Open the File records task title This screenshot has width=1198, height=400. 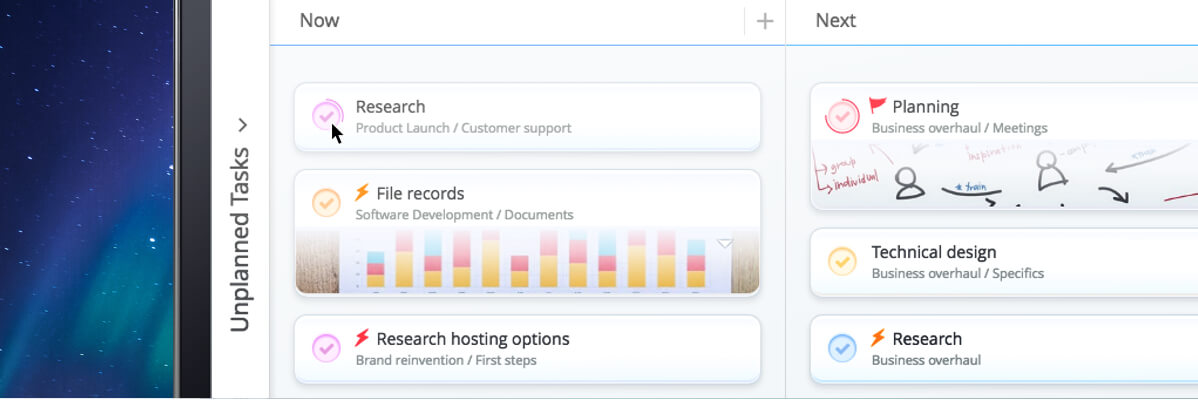(420, 194)
